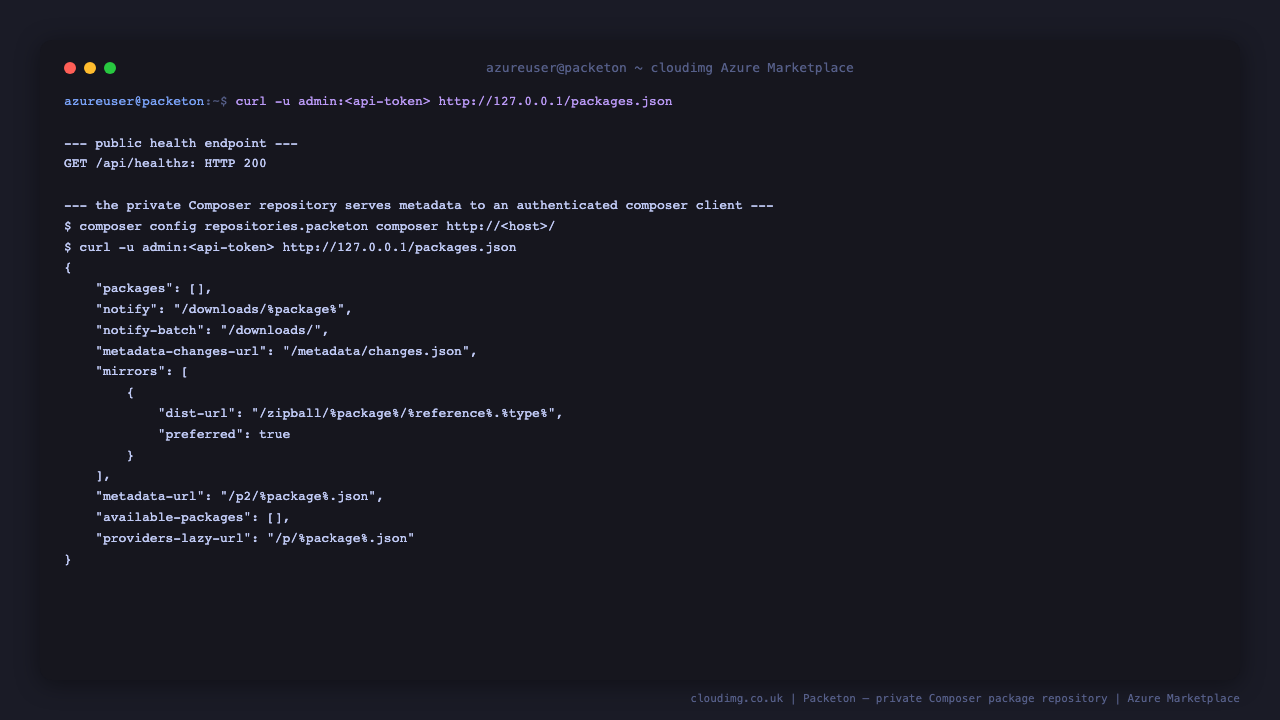The image size is (1280, 720).
Task: Click the 'GET /api/healthz: HTTP 200' line
Action: point(165,163)
